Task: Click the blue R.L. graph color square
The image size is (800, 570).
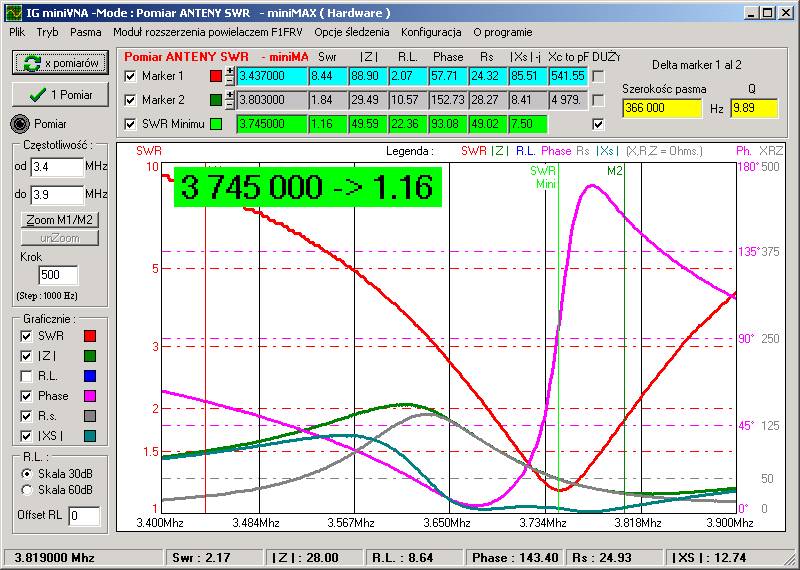Action: coord(90,376)
